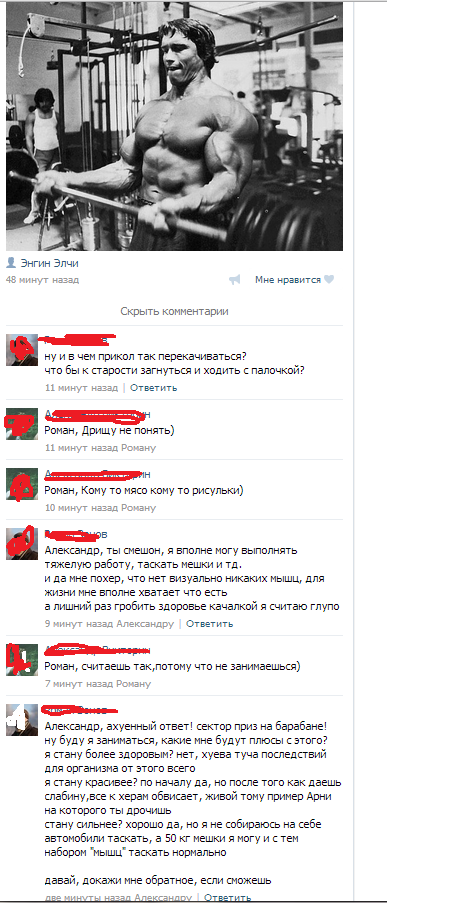Viewport: 464px width, 903px height.
Task: Click 'Александру' recipient in the 9 minutes ago comment
Action: click(145, 624)
